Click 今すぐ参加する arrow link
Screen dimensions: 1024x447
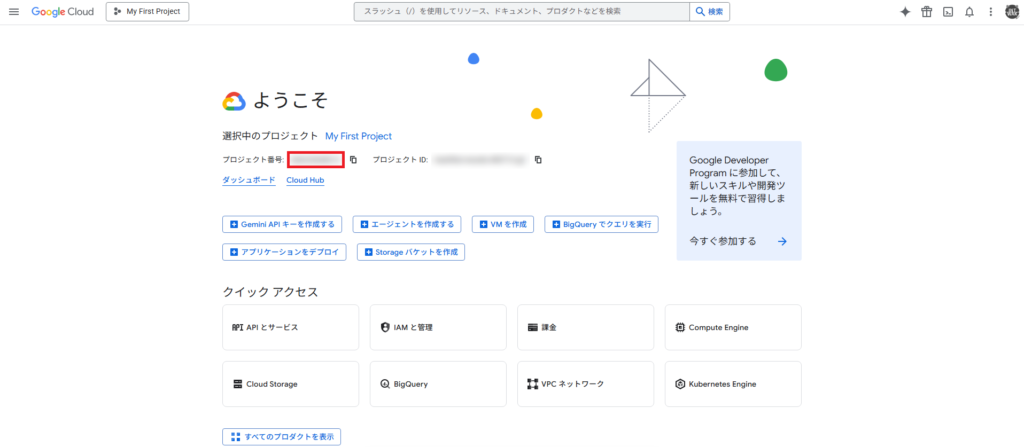(x=738, y=241)
